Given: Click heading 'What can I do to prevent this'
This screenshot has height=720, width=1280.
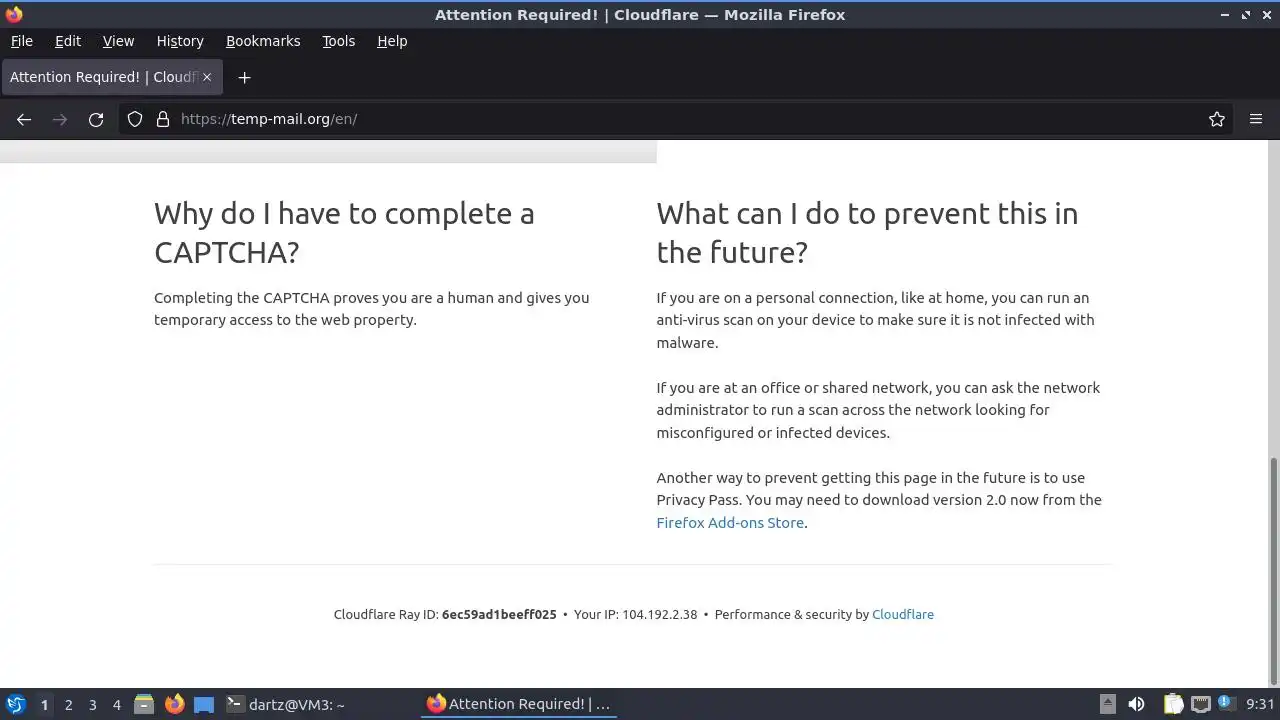Looking at the screenshot, I should (867, 232).
